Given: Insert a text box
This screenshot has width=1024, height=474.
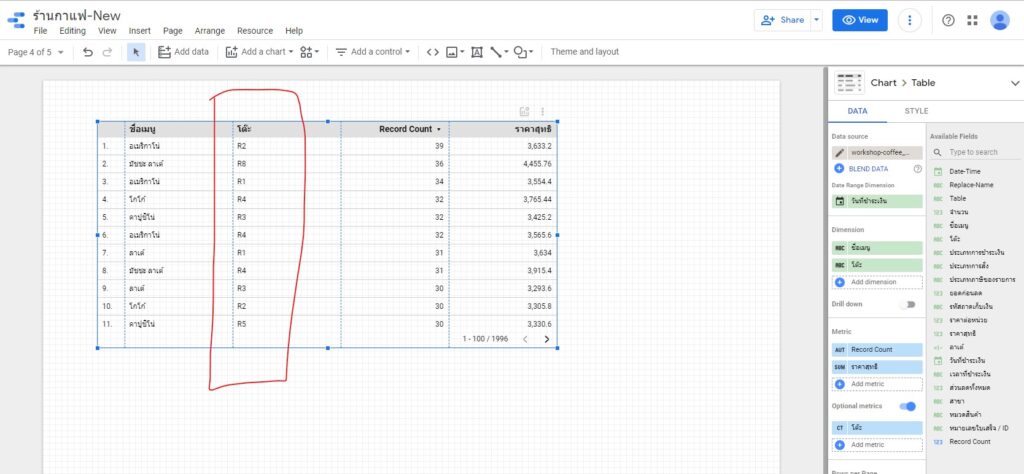Looking at the screenshot, I should point(477,52).
